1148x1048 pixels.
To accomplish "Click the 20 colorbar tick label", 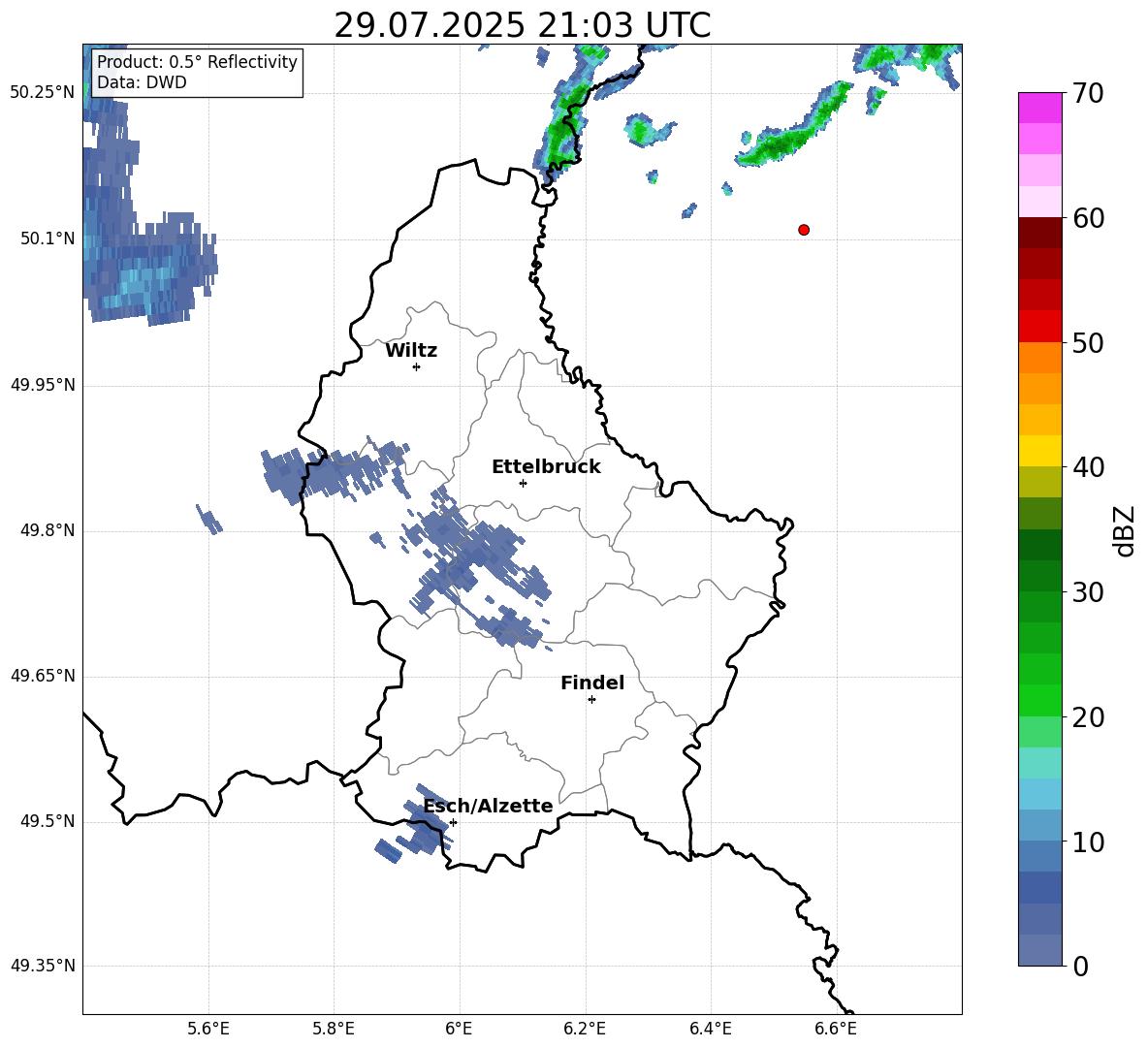I will [x=1087, y=717].
